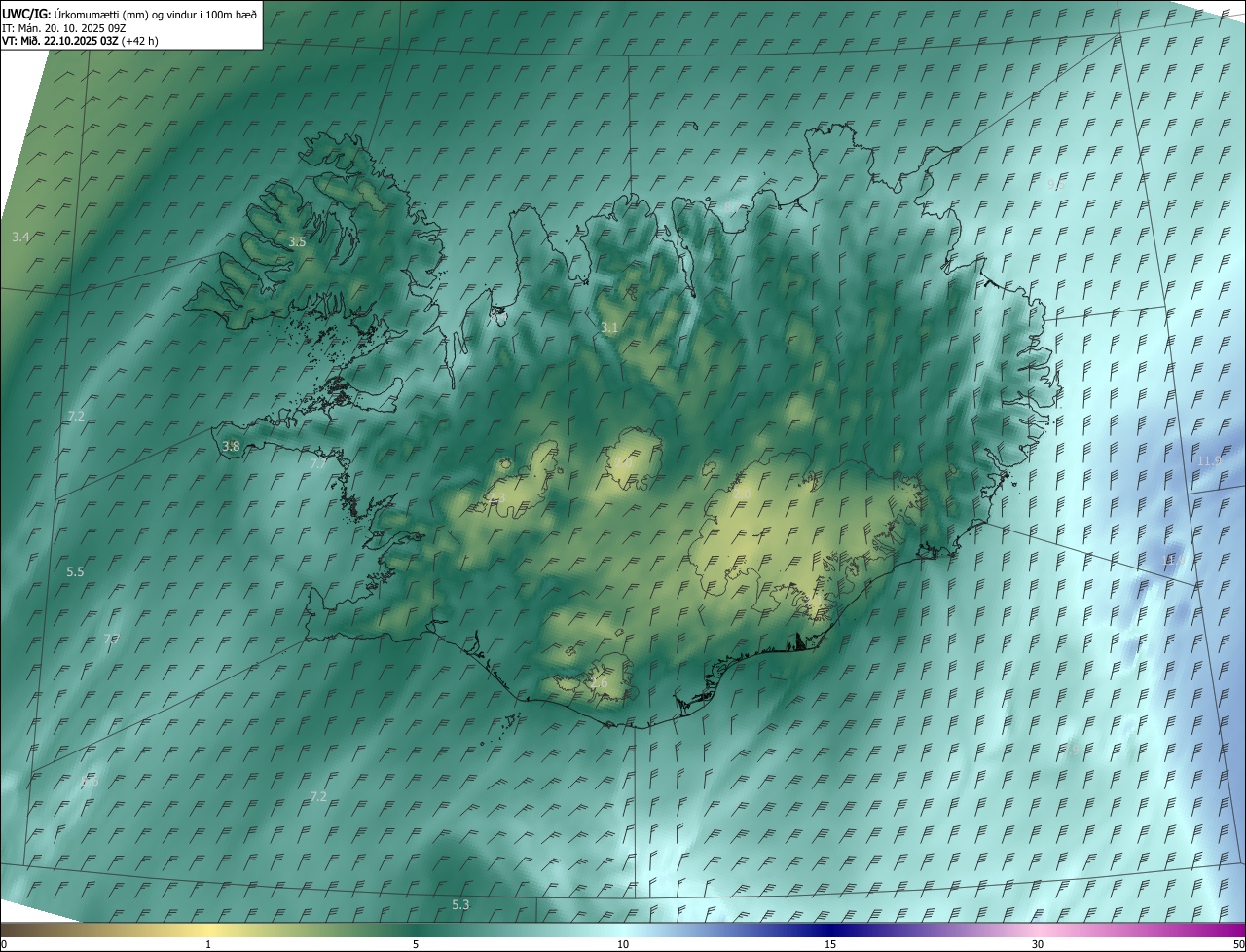Image resolution: width=1246 pixels, height=952 pixels.
Task: Click the '3.4' precipitable water value
Action: (x=20, y=238)
